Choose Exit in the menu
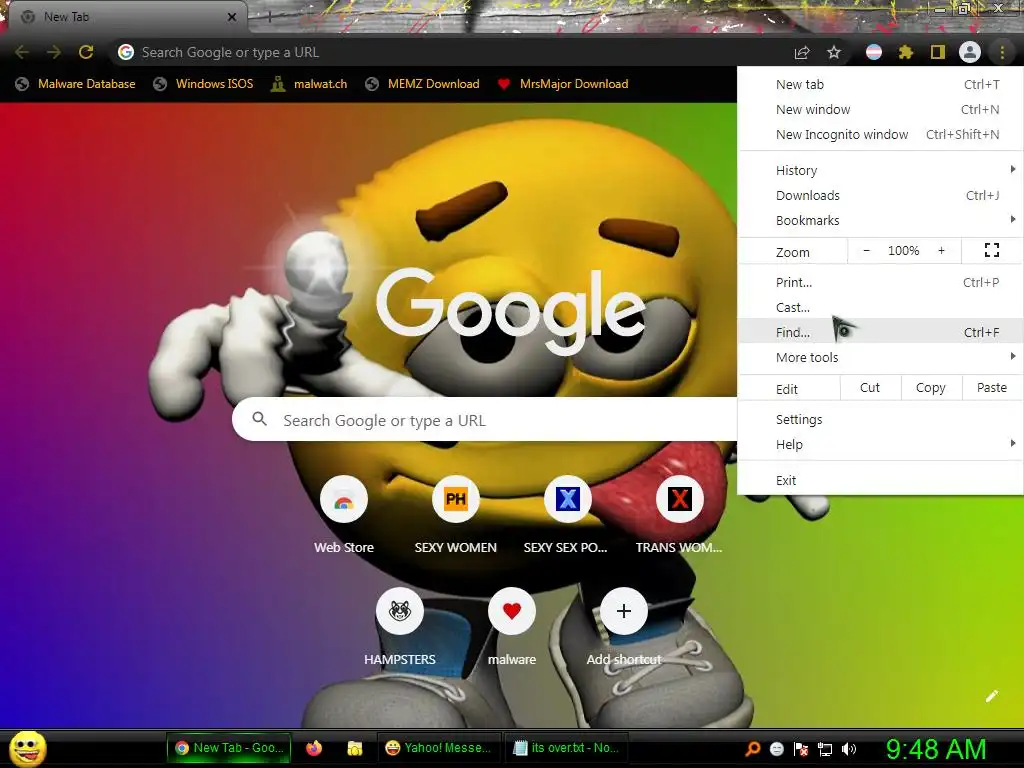Image resolution: width=1024 pixels, height=768 pixels. point(880,480)
